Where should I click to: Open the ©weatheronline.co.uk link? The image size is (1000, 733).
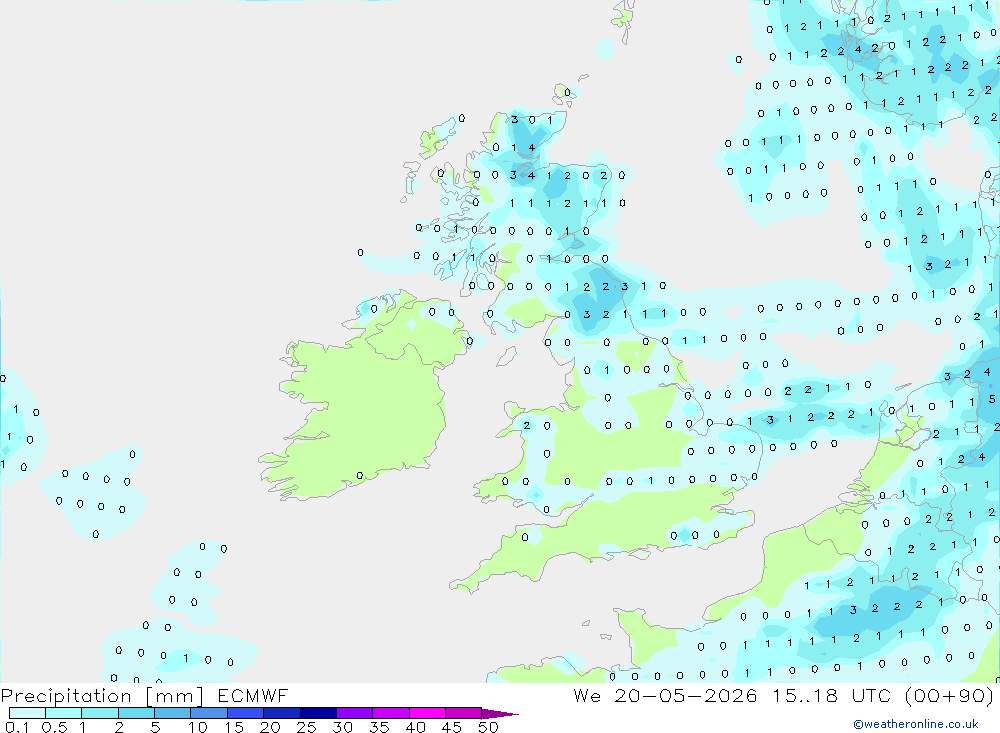click(x=916, y=724)
